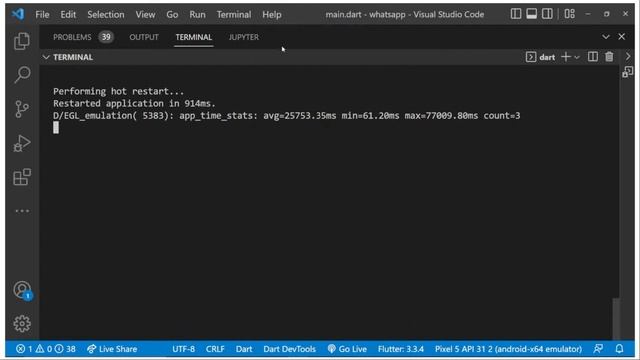This screenshot has width=640, height=360.
Task: Open the Explorer view in activity bar
Action: click(22, 41)
